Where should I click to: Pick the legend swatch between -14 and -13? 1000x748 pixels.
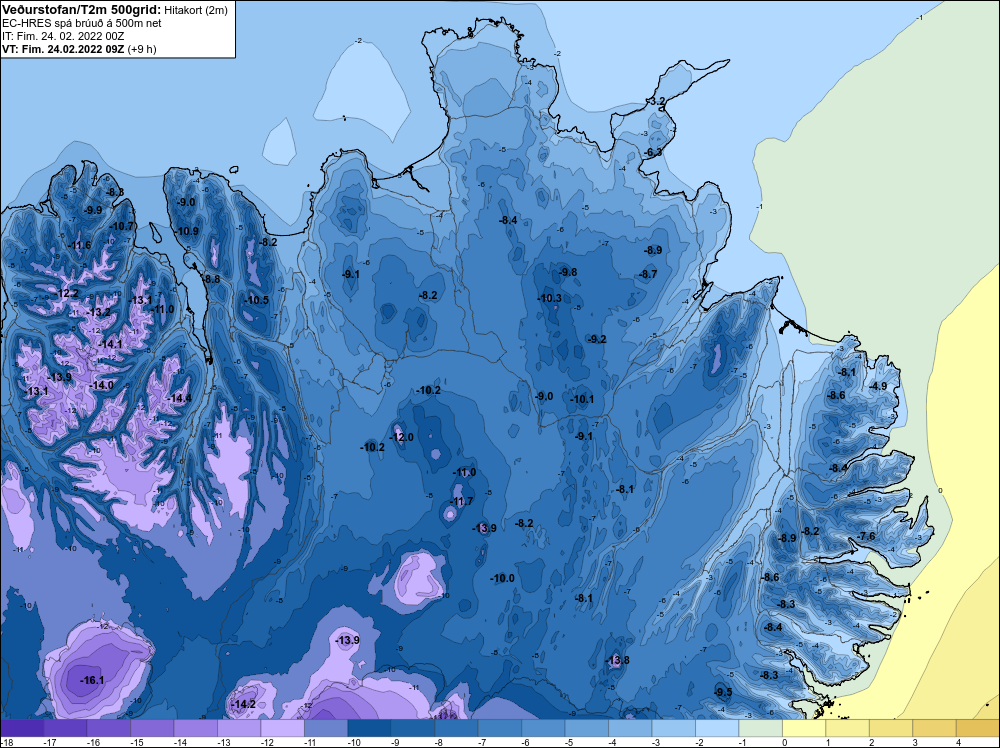point(196,728)
